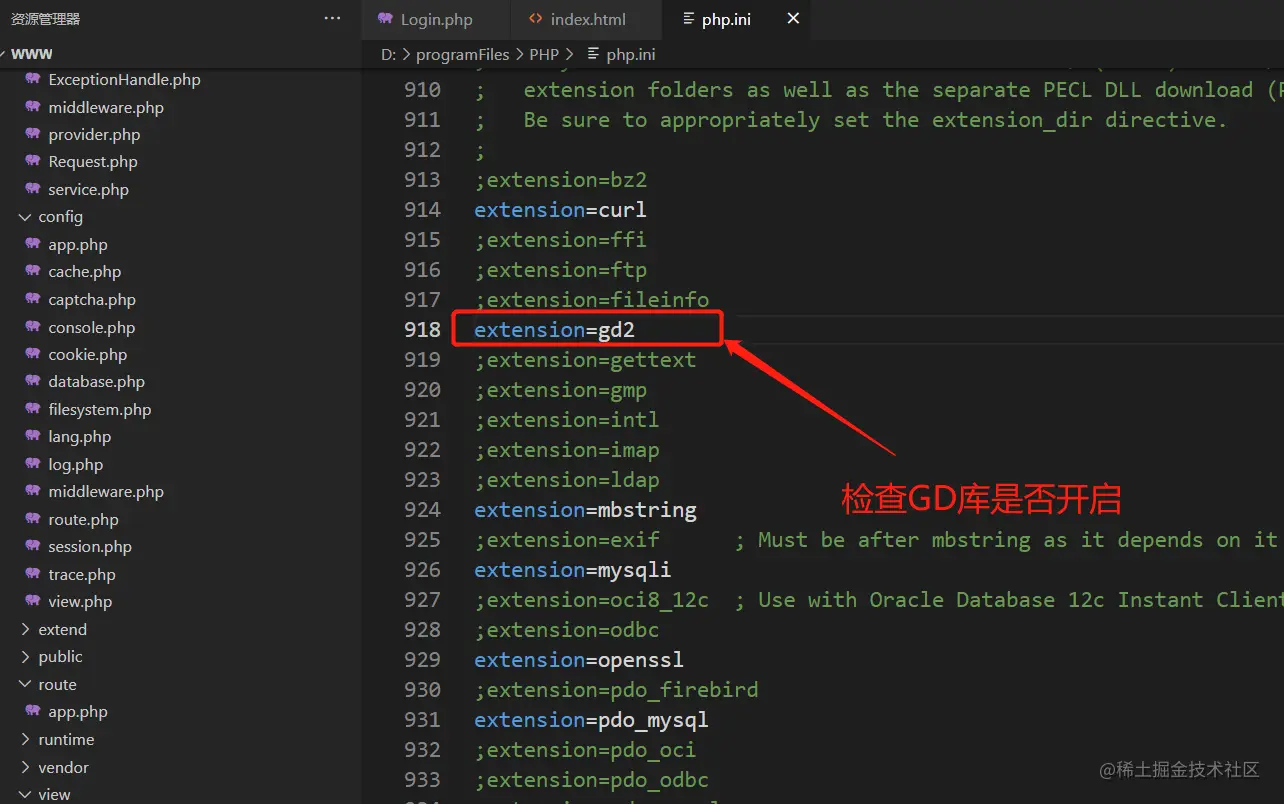Viewport: 1284px width, 804px height.
Task: Click the PHP icon beside cookie.php
Action: pos(33,354)
